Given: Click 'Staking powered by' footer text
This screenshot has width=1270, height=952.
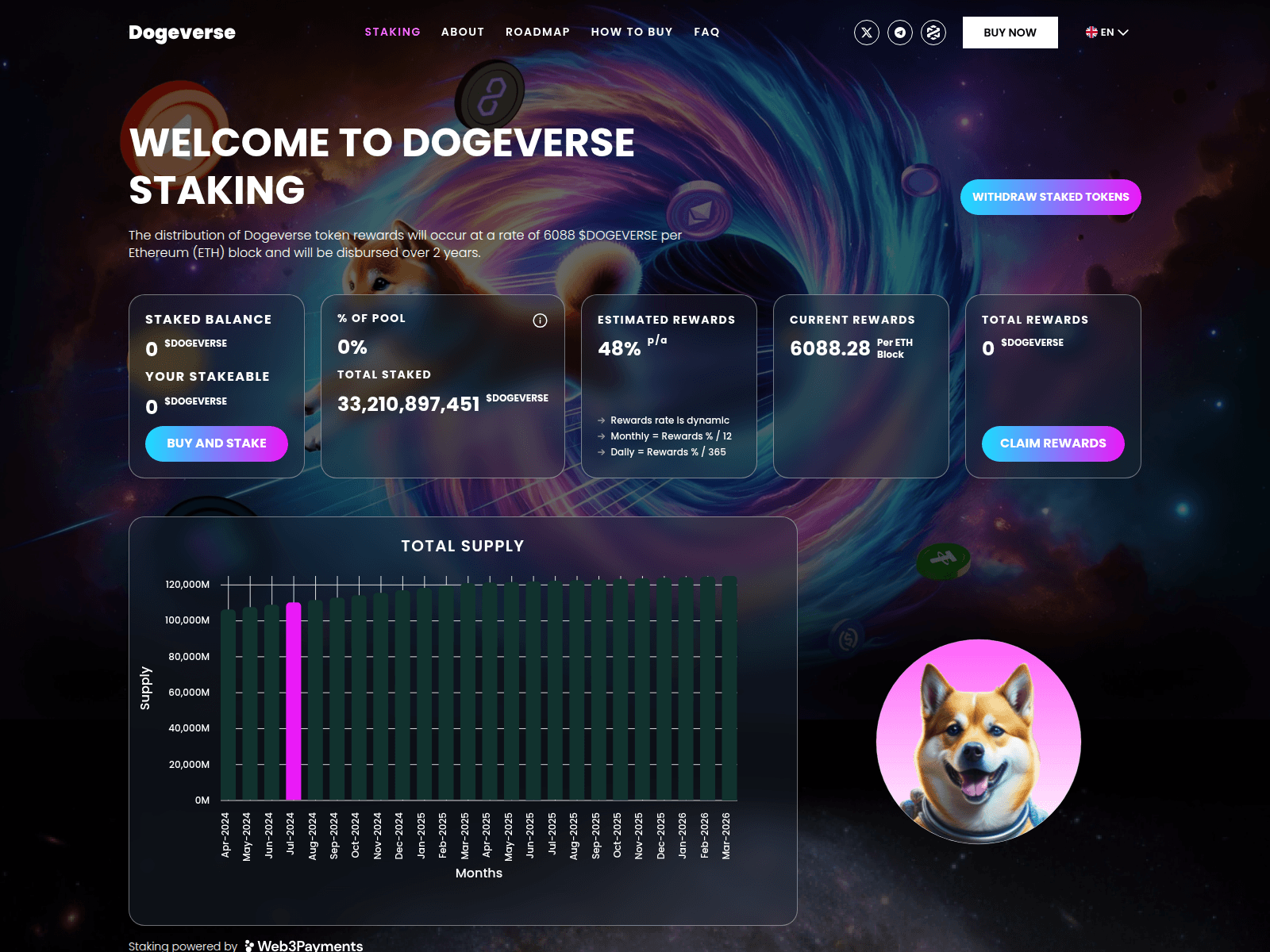Looking at the screenshot, I should click(183, 946).
